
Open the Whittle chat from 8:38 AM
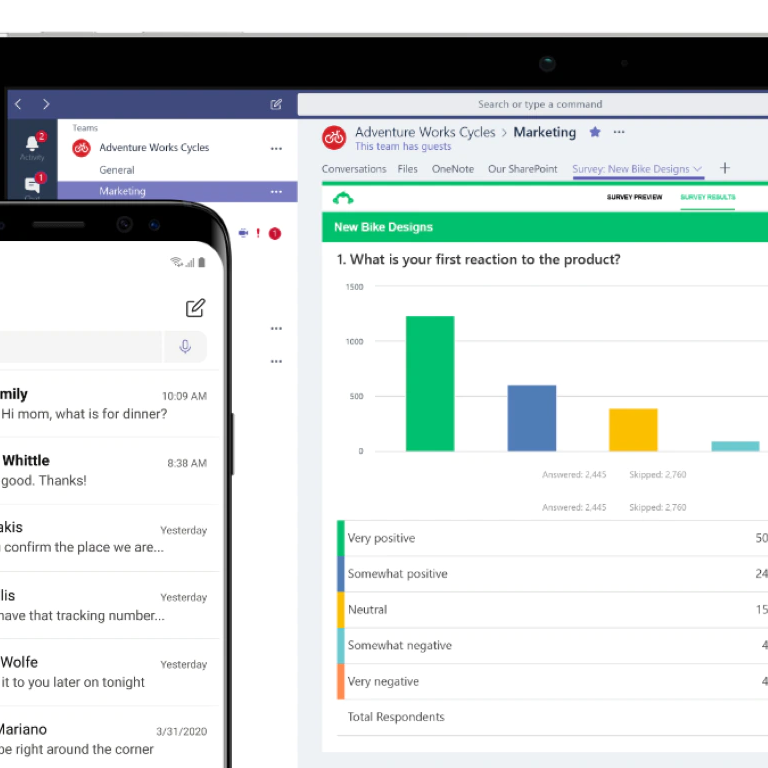click(110, 471)
